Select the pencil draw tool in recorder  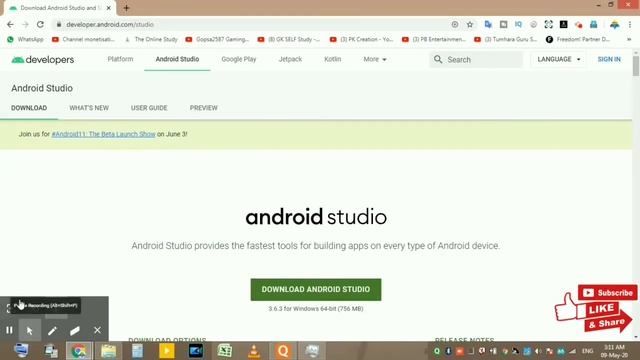tap(52, 330)
